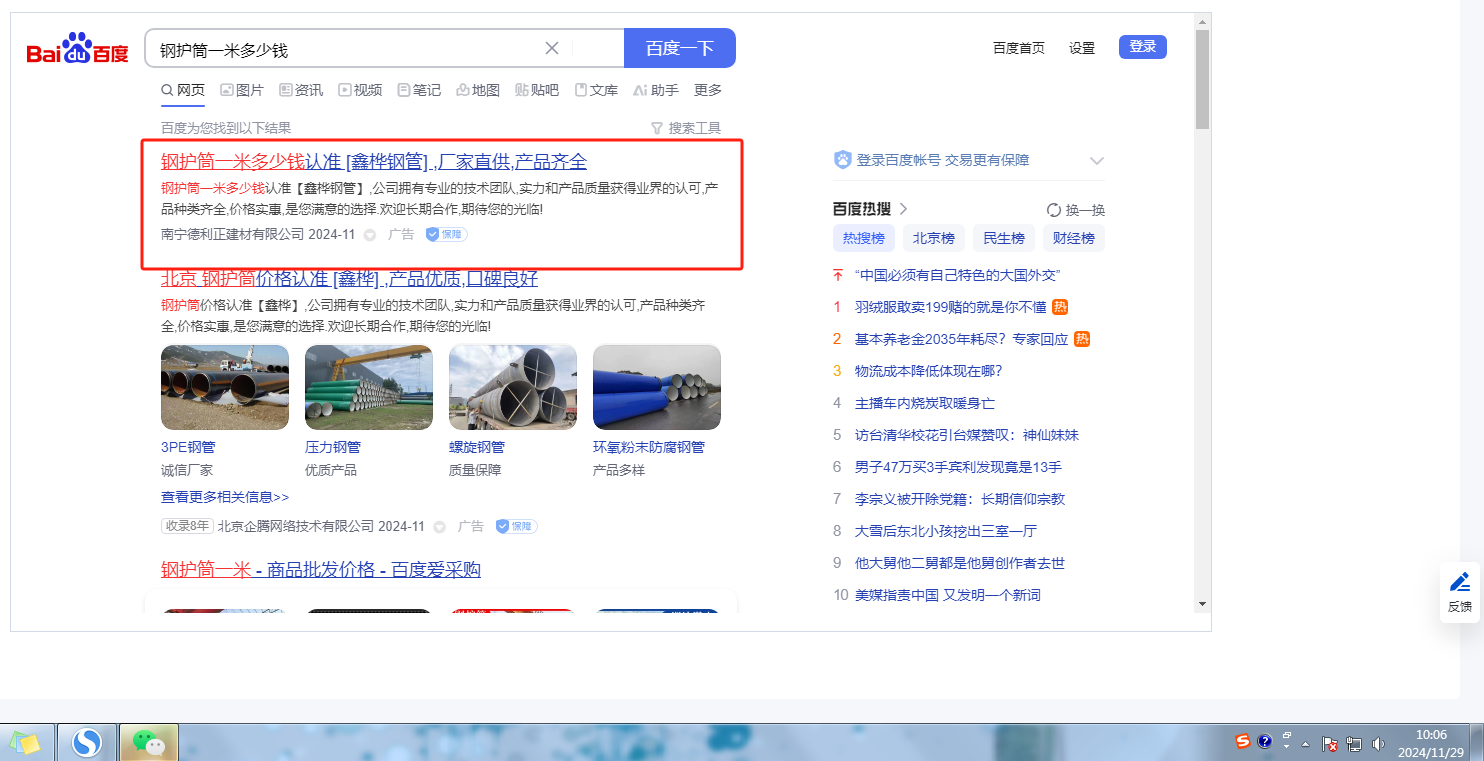
Task: Click the 百度一下 search button
Action: click(680, 48)
